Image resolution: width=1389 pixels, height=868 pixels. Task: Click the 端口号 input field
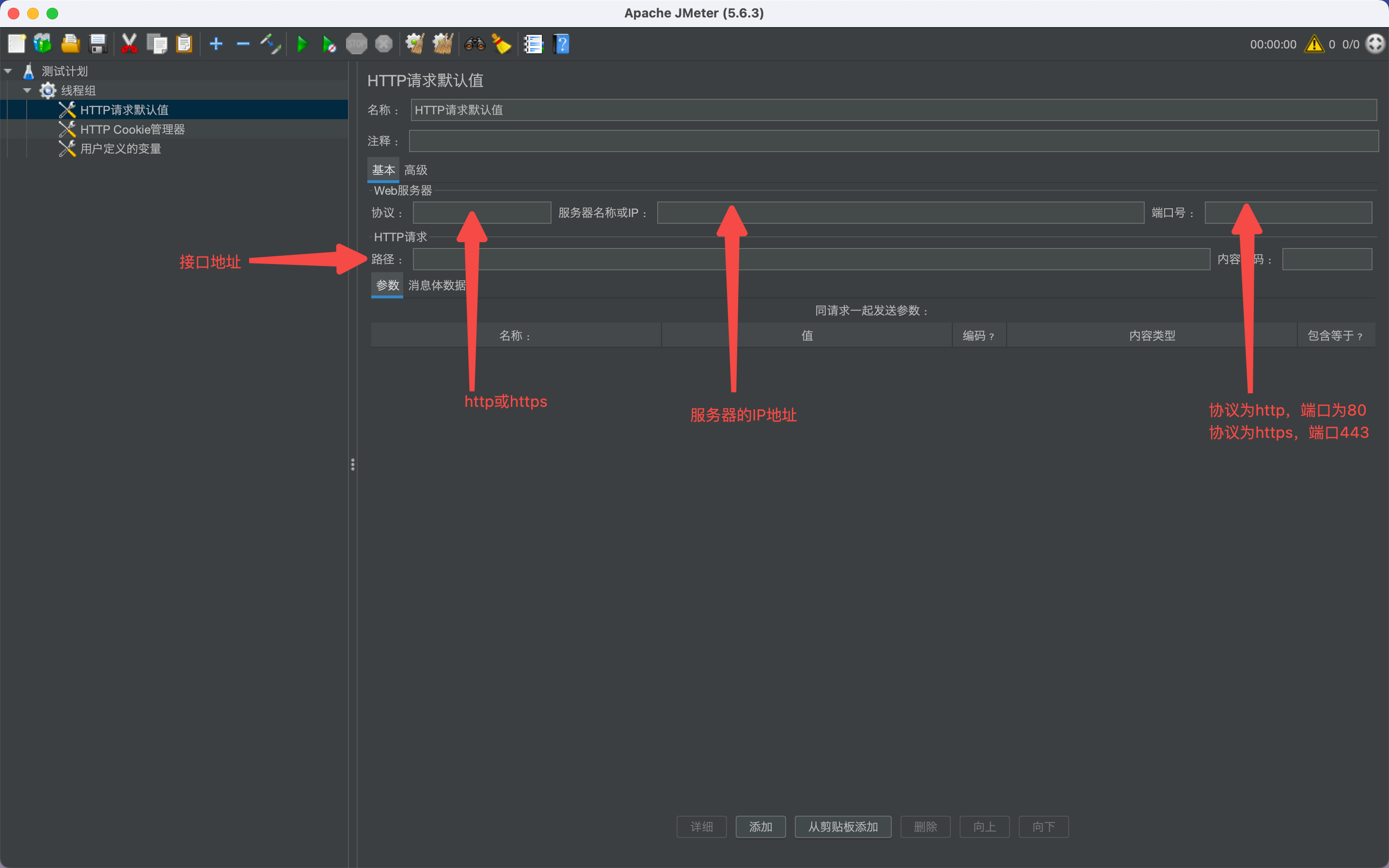point(1288,213)
